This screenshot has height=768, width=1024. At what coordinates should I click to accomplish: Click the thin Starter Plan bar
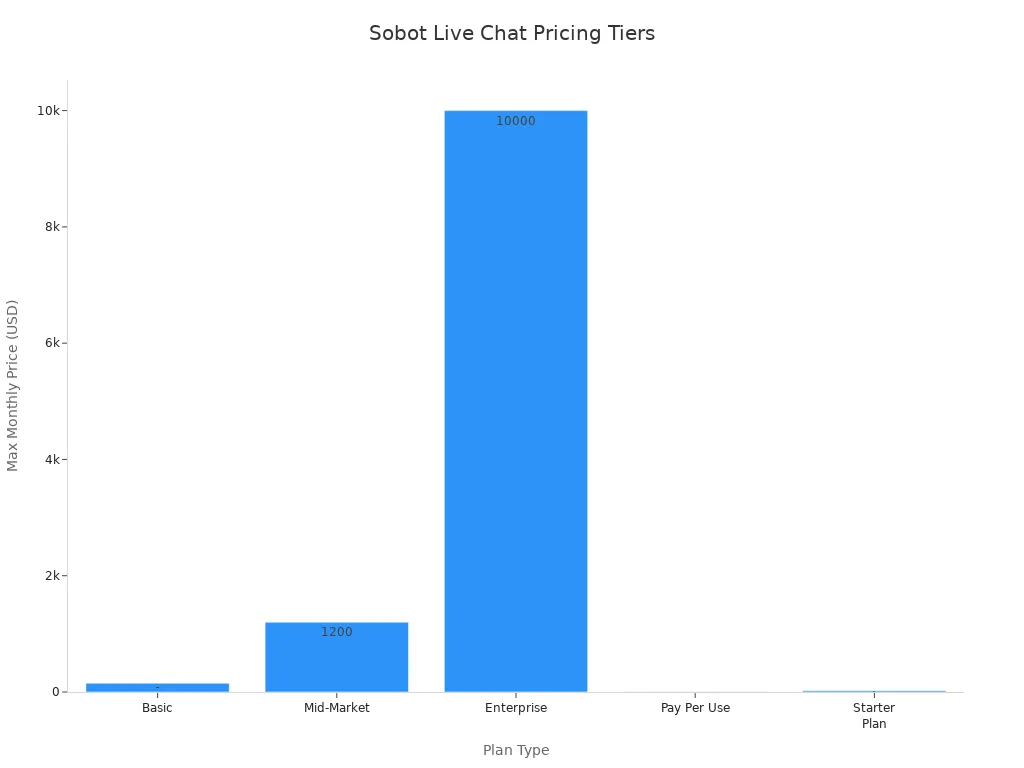[874, 691]
